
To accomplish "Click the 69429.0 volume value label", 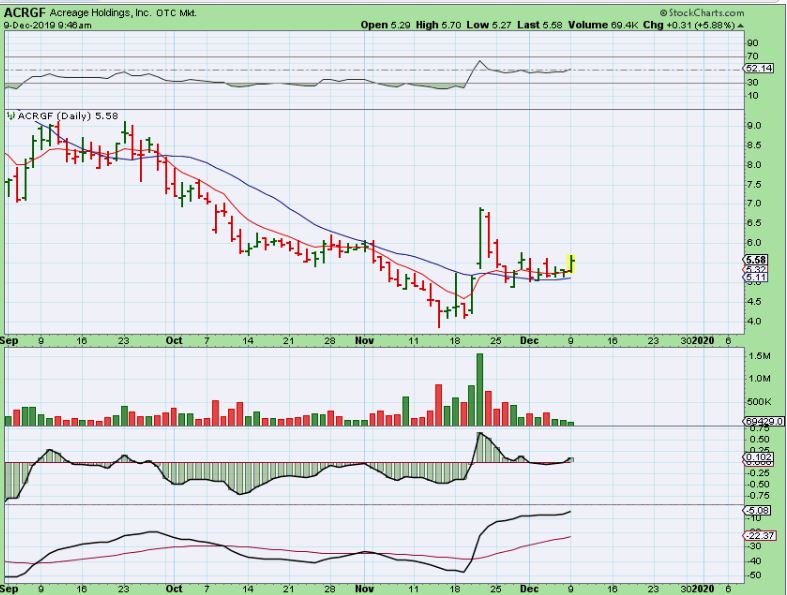I will point(764,421).
